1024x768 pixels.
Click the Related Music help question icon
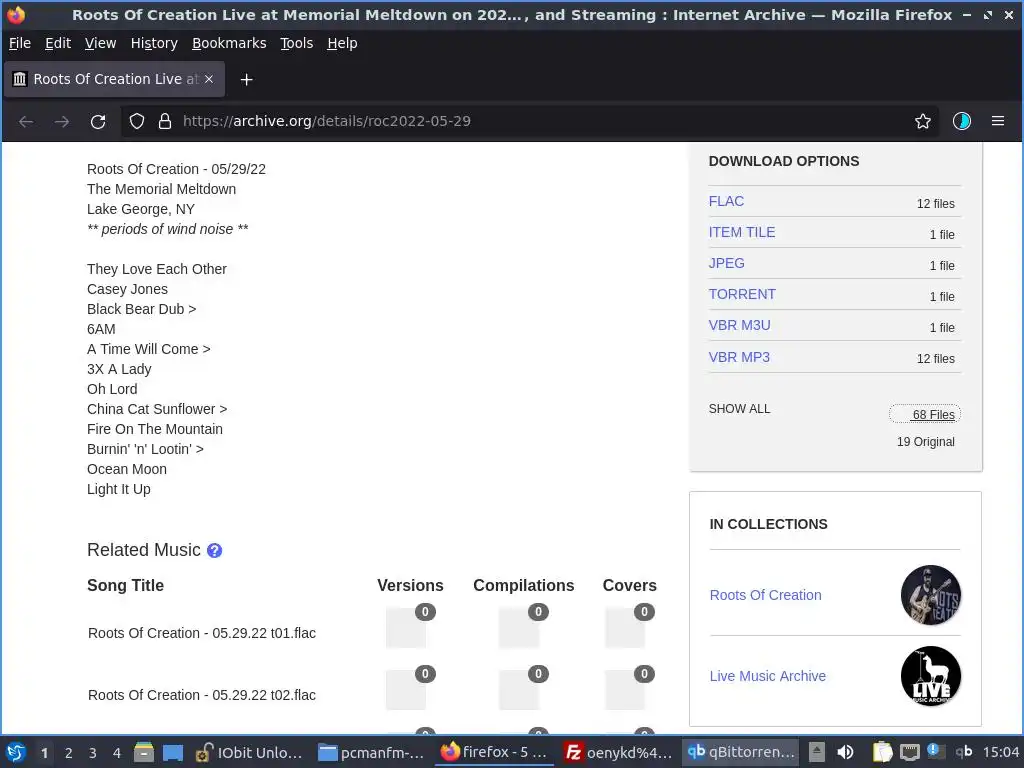coord(214,551)
